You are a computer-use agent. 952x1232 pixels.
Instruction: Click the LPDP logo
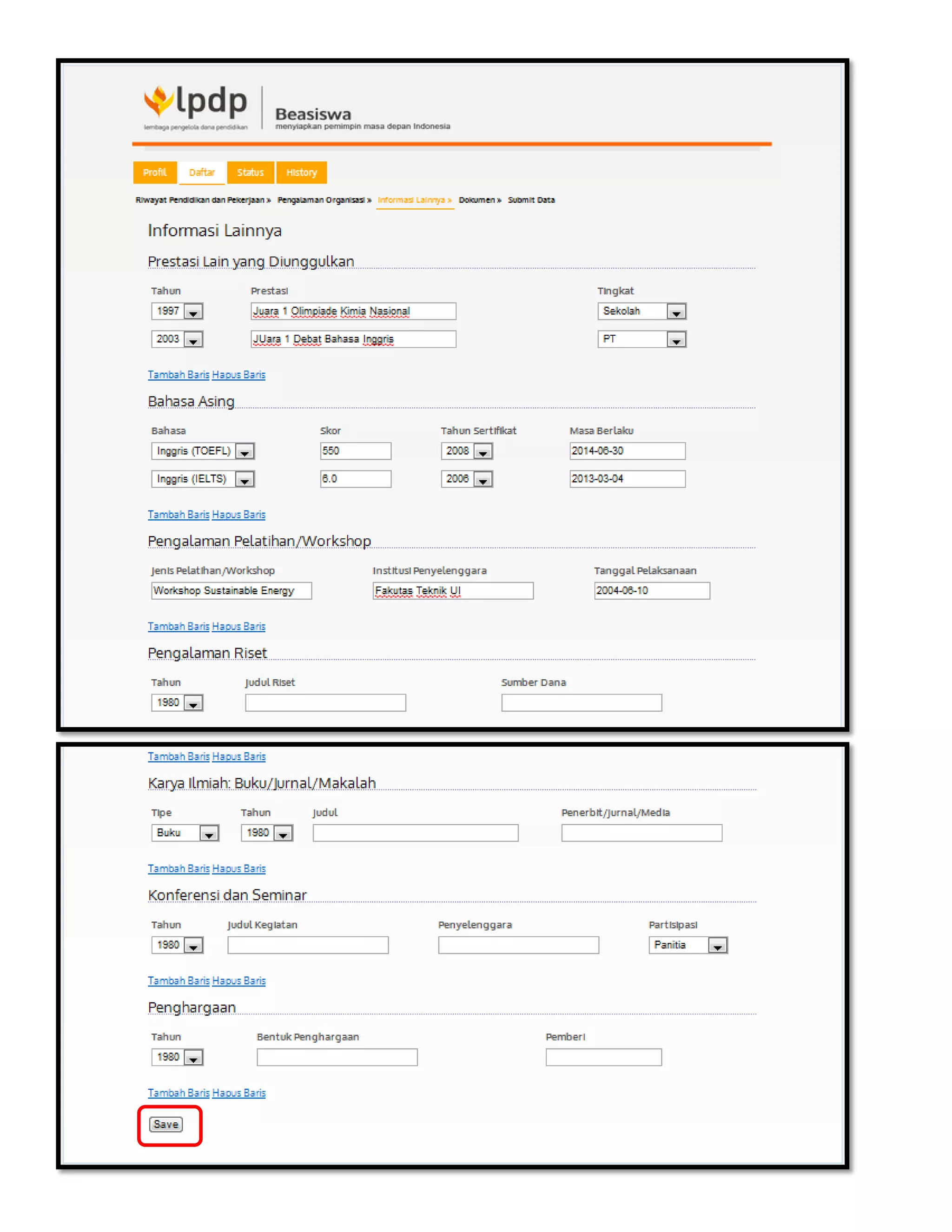click(195, 106)
